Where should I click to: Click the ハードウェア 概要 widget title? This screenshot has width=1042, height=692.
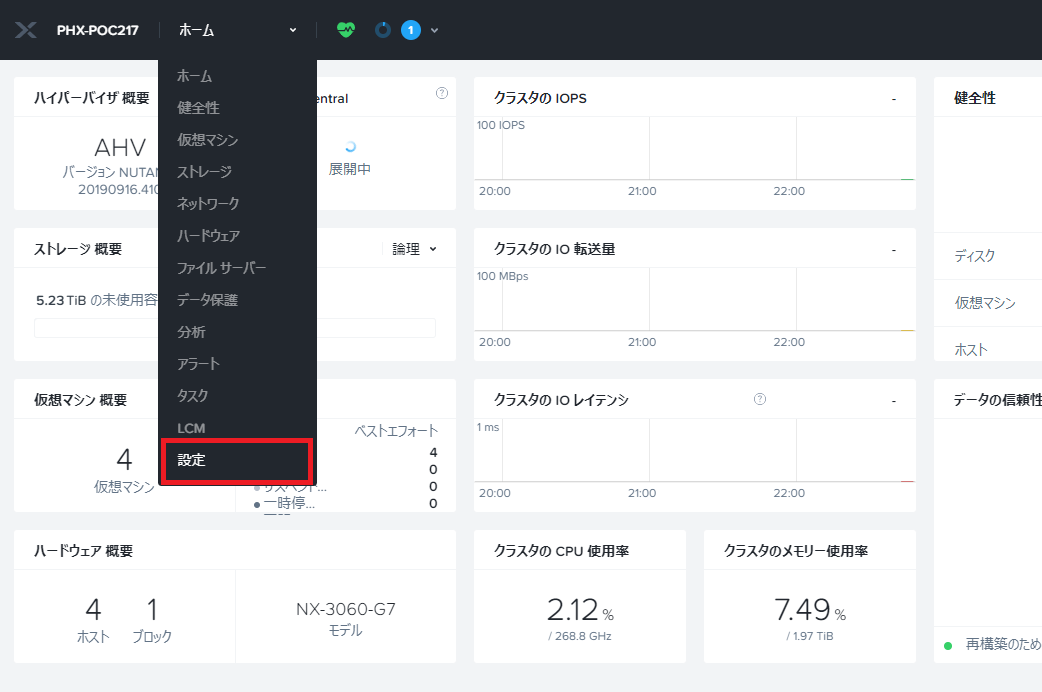pyautogui.click(x=84, y=551)
